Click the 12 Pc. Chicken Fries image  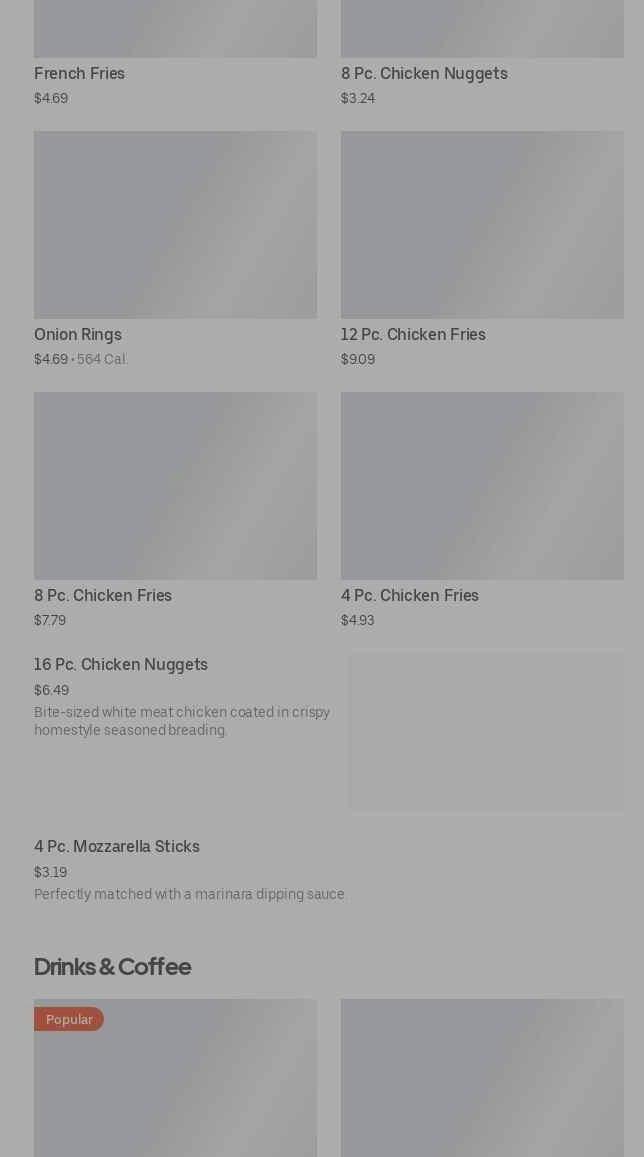[482, 225]
